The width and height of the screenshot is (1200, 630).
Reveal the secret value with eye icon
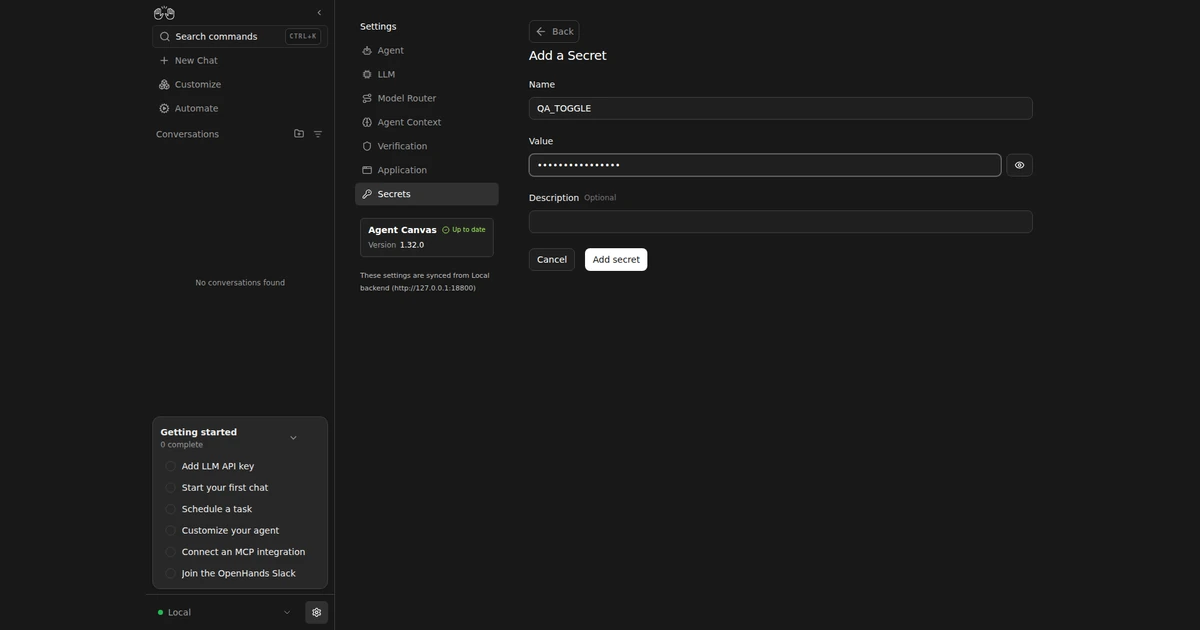1020,165
